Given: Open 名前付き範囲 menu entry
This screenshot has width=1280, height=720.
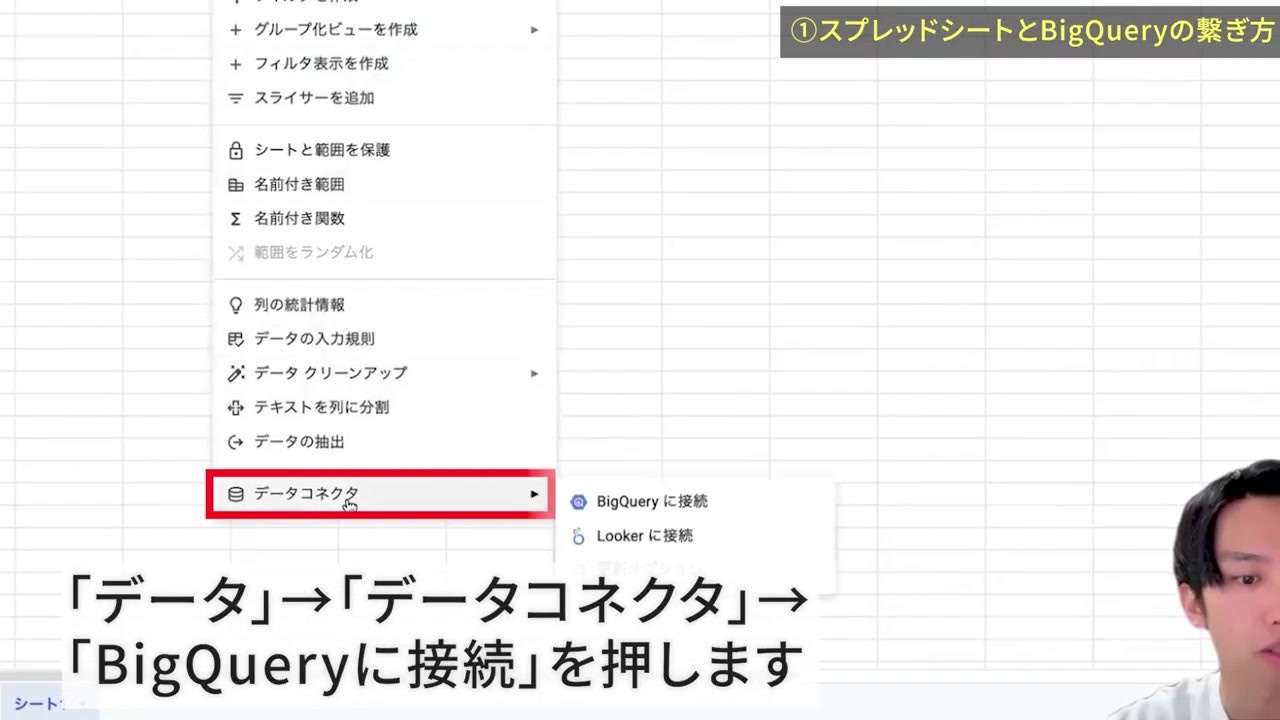Looking at the screenshot, I should pyautogui.click(x=384, y=184).
